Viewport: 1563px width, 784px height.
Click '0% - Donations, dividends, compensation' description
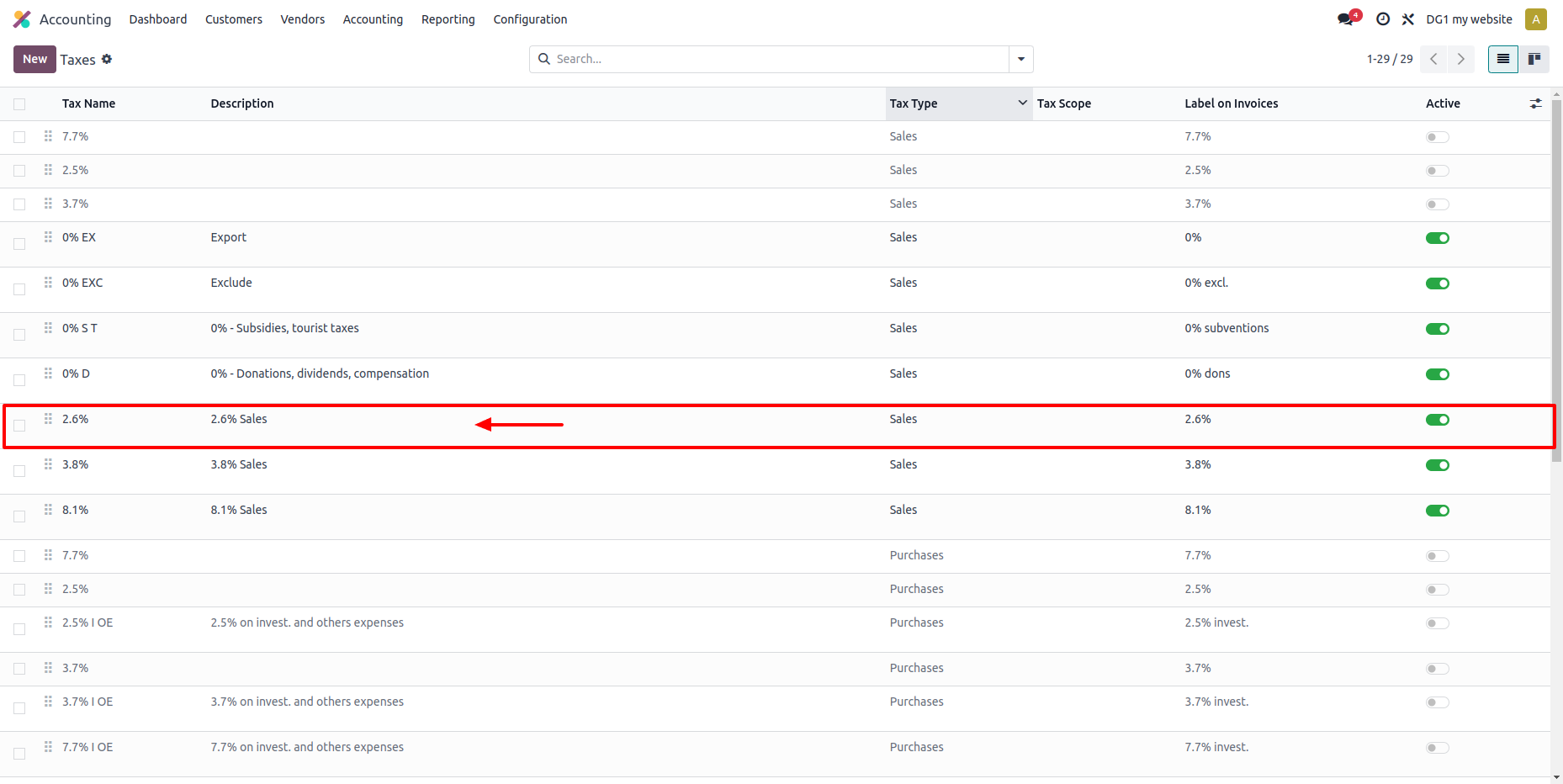320,373
